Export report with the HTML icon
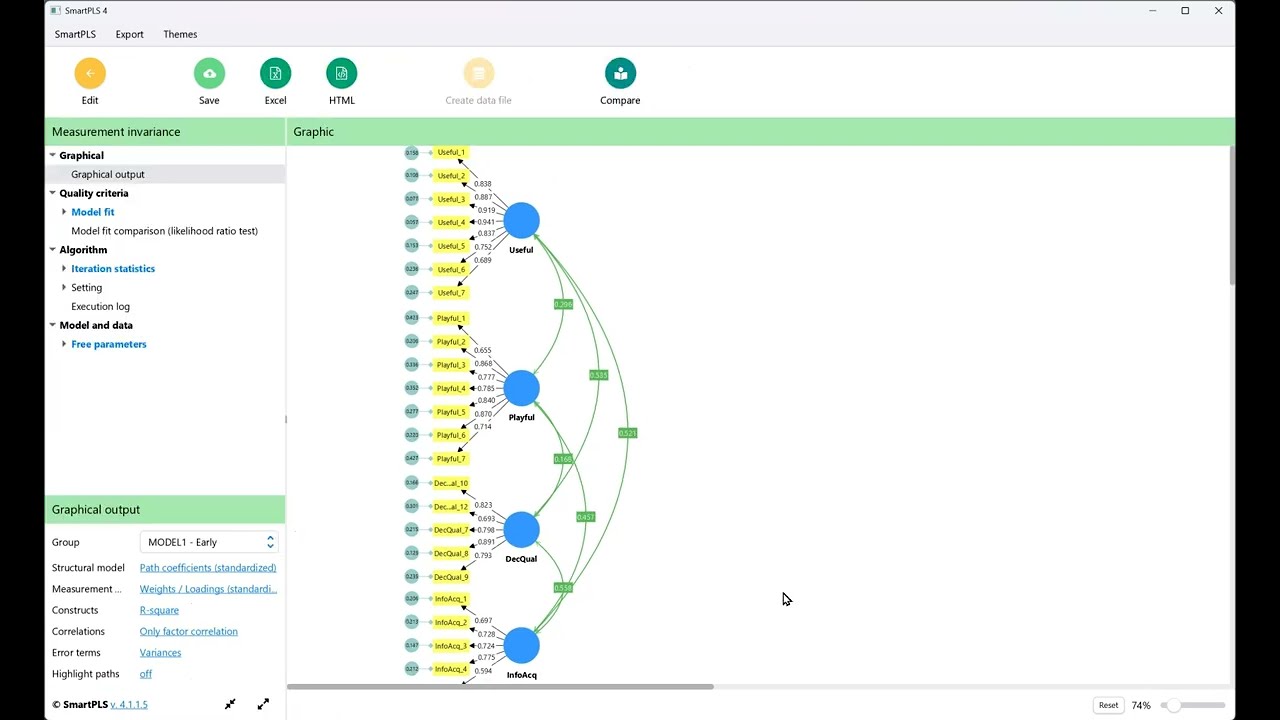Viewport: 1280px width, 720px height. pyautogui.click(x=341, y=73)
